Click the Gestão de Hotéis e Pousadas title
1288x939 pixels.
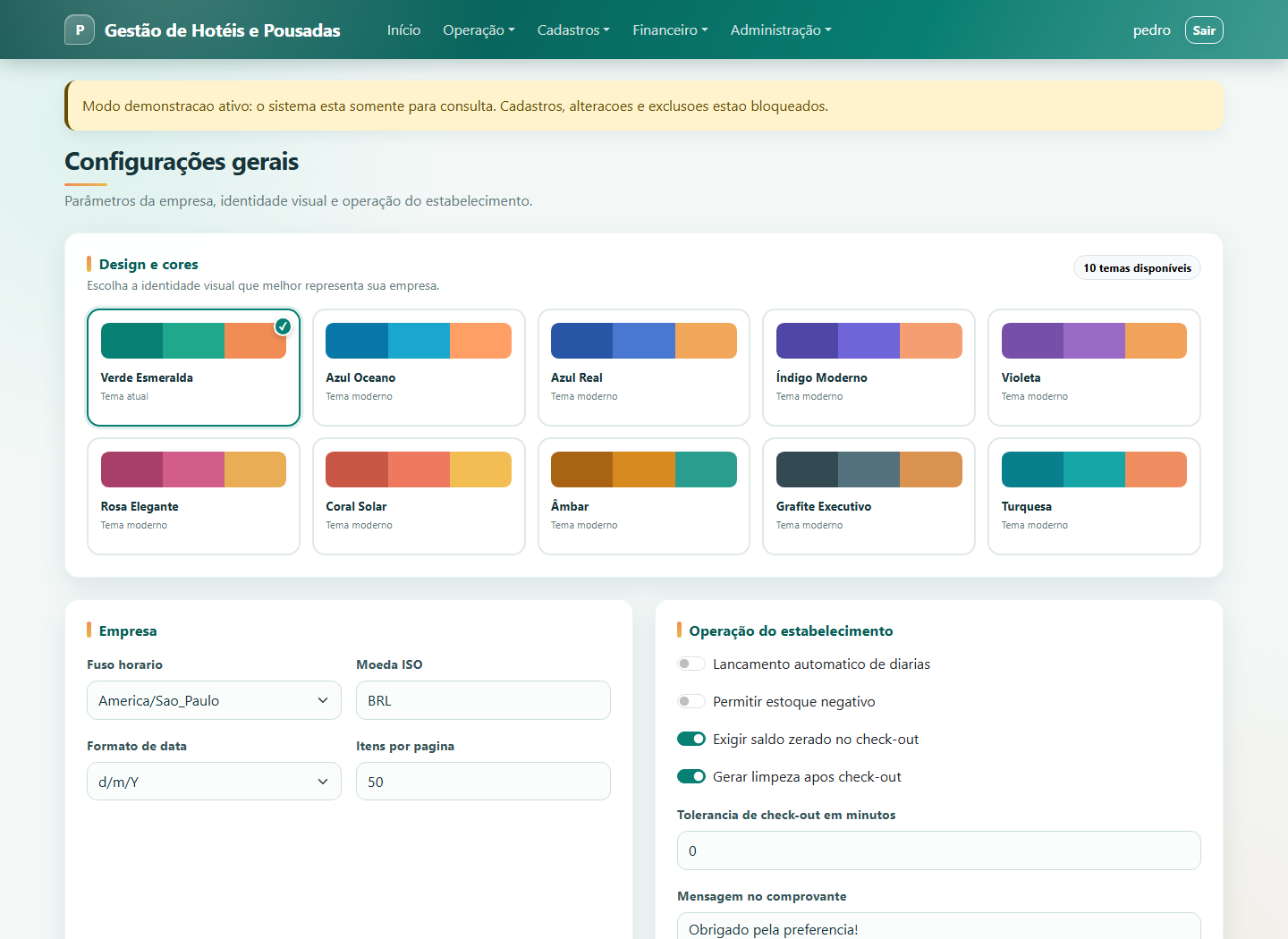223,30
